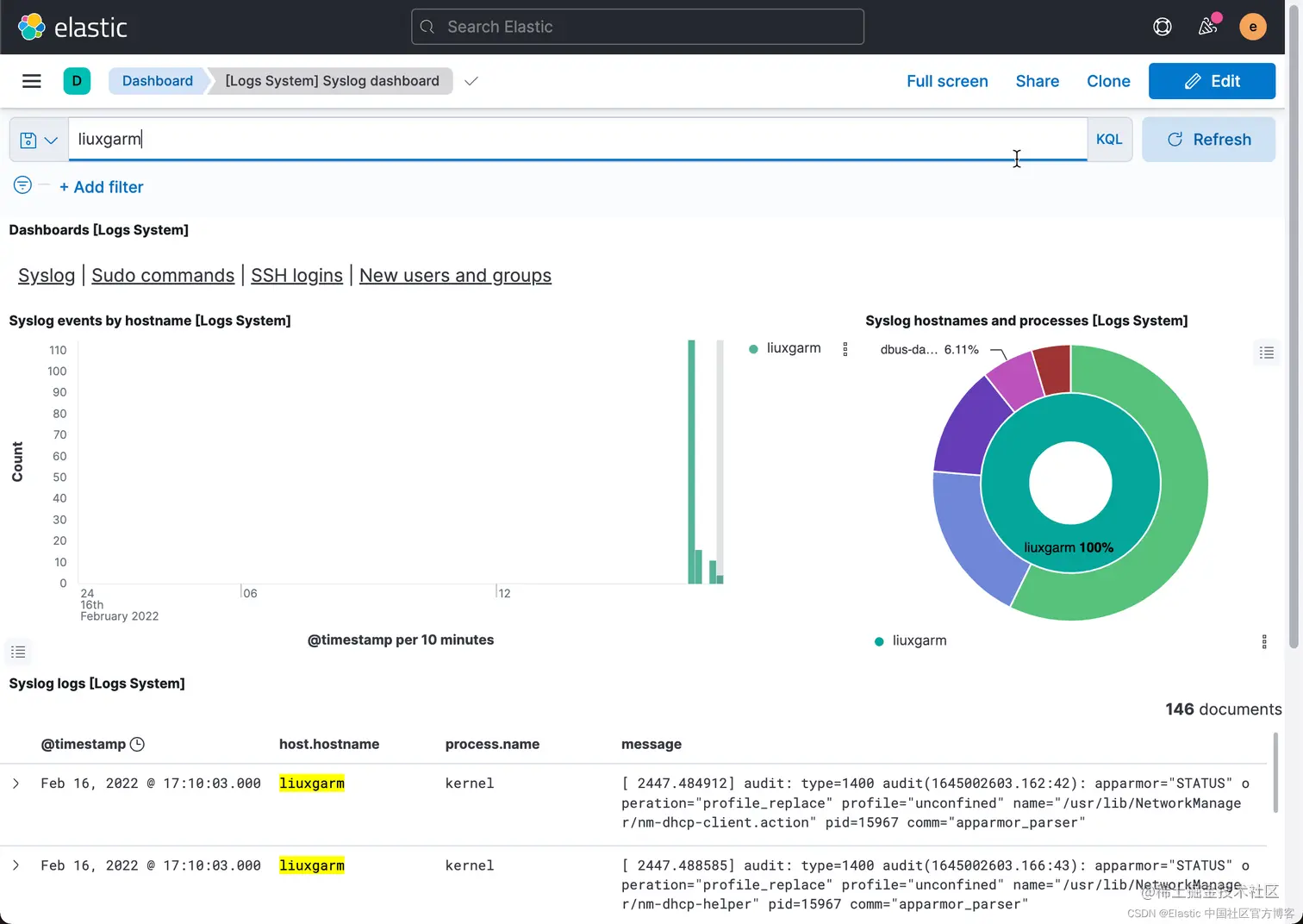Click liuxgarm teal legend swatch by bar chart

(x=753, y=349)
